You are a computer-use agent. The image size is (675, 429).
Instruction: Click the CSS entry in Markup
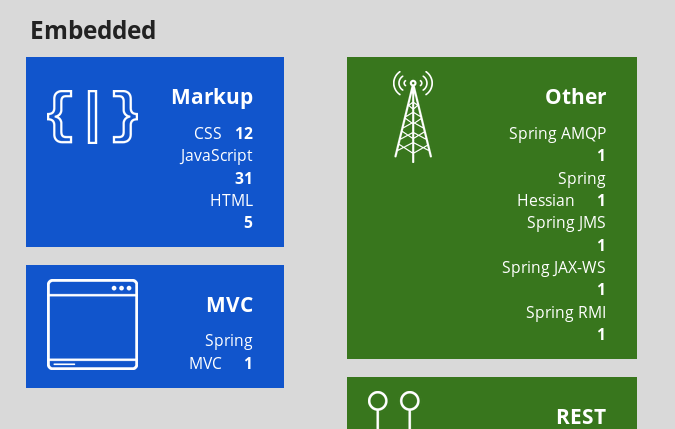208,133
